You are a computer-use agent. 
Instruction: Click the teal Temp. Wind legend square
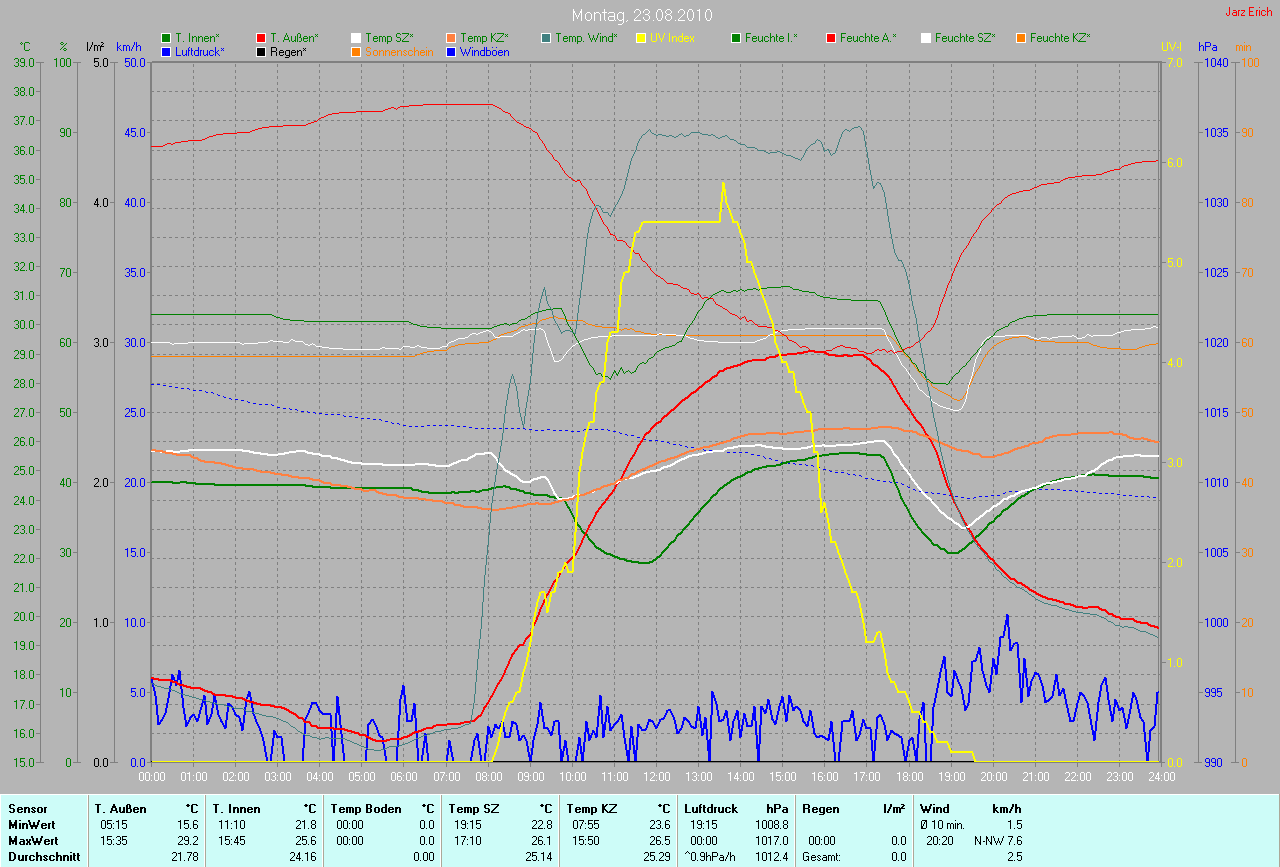[x=546, y=38]
